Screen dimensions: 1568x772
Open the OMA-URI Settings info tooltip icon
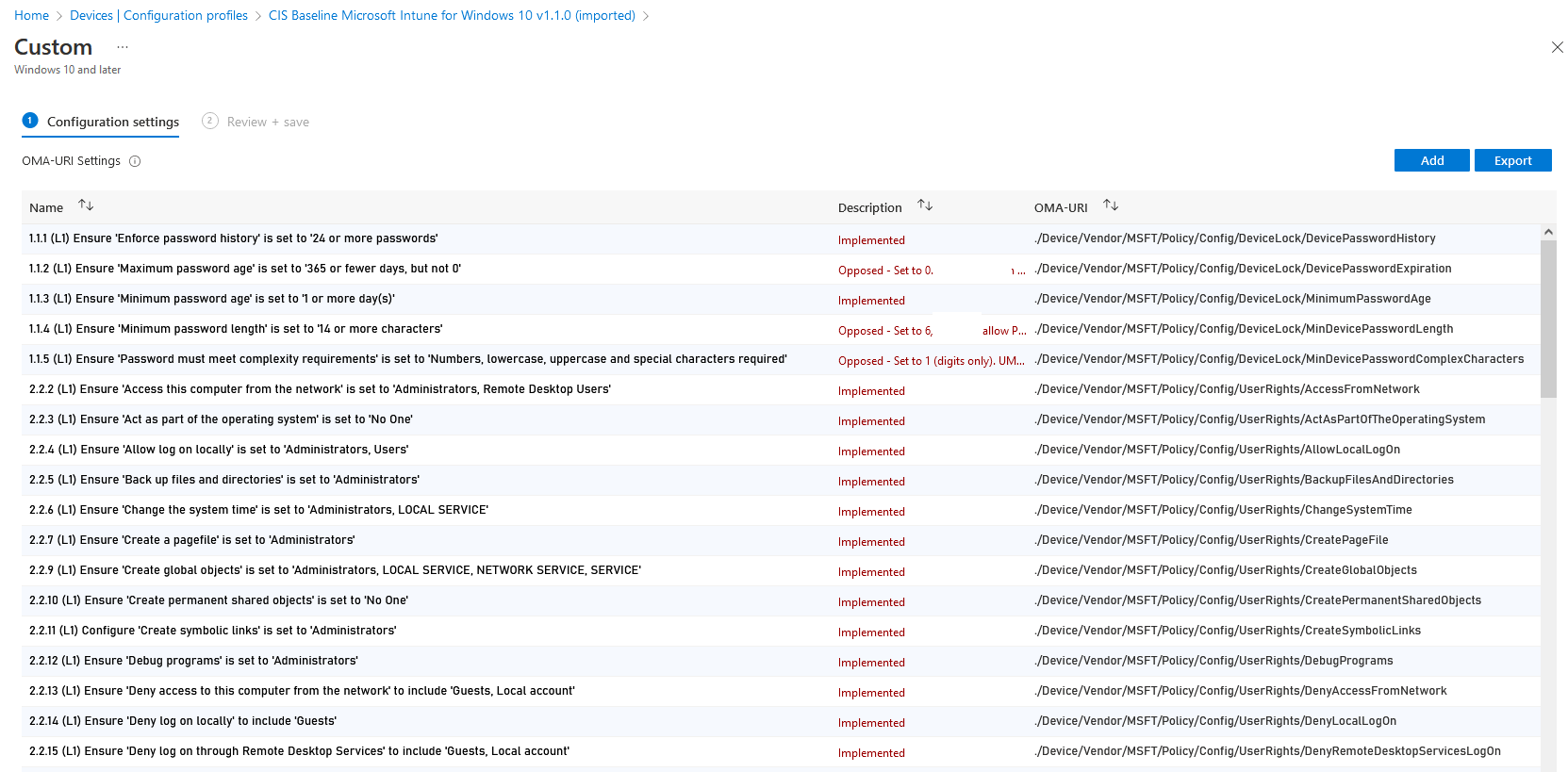point(135,161)
